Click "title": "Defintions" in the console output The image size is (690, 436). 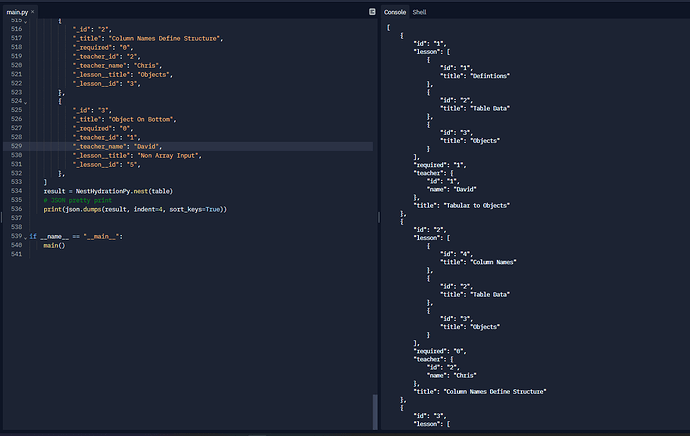click(475, 76)
